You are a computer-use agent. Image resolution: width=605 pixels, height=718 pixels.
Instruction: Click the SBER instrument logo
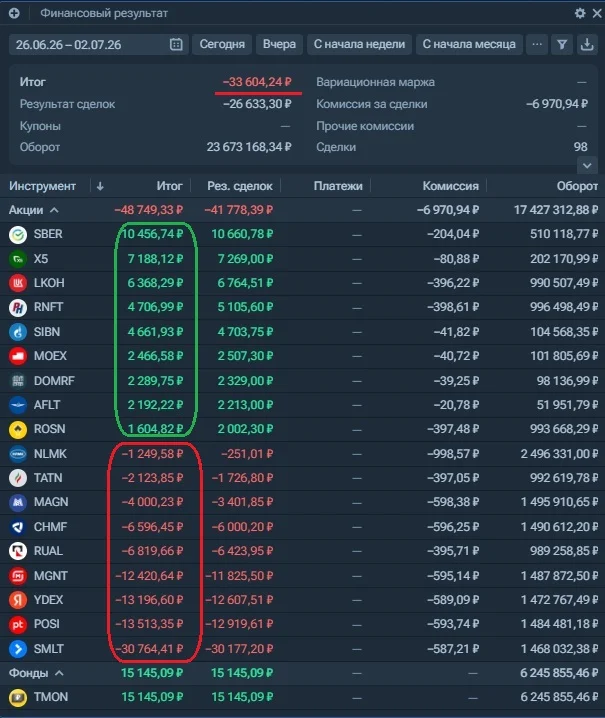[x=18, y=234]
